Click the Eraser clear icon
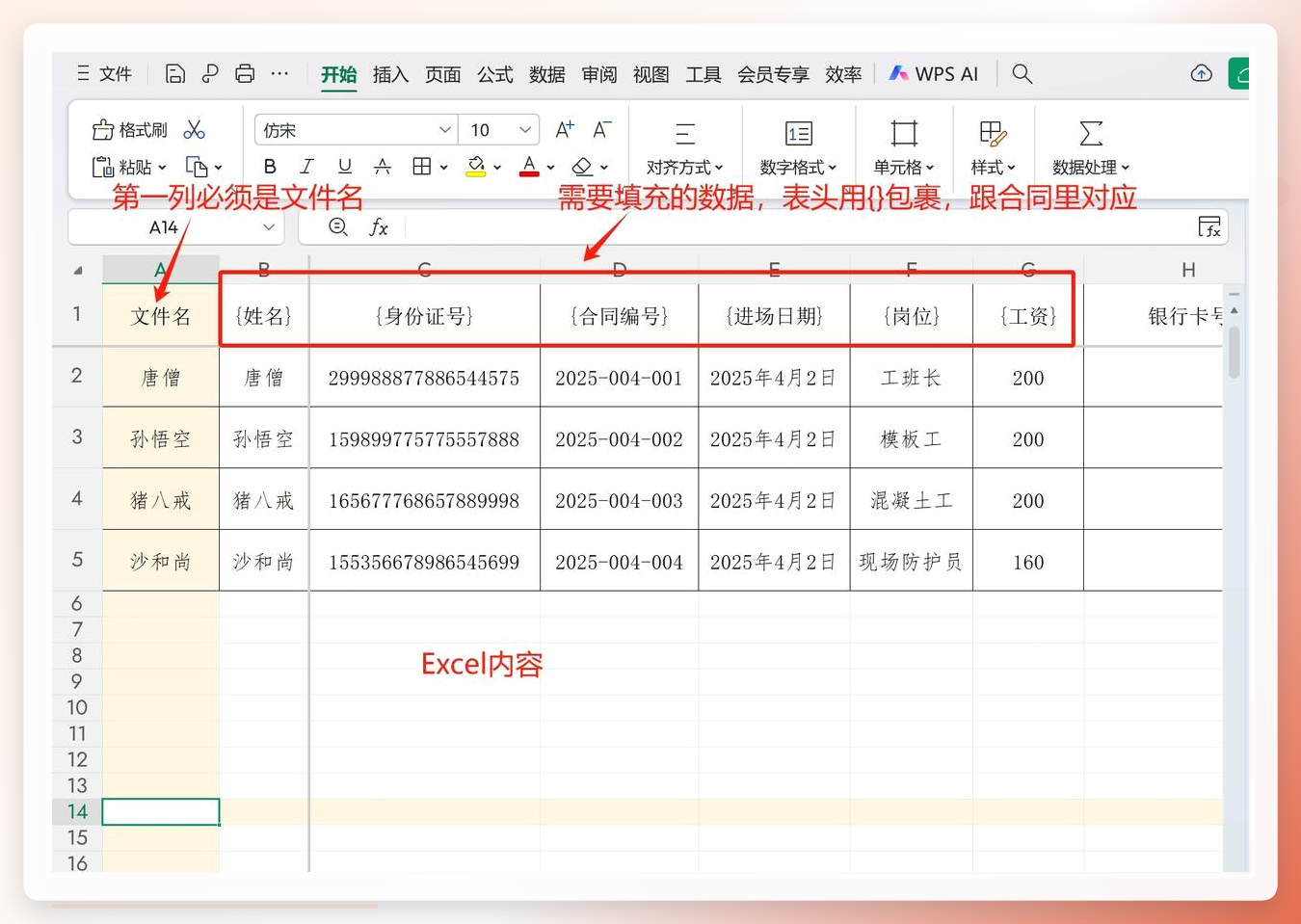The image size is (1301, 924). click(582, 167)
